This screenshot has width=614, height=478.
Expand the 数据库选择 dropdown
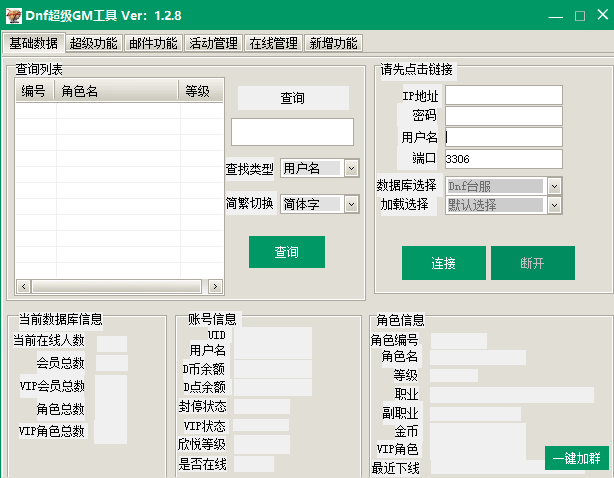pyautogui.click(x=554, y=186)
